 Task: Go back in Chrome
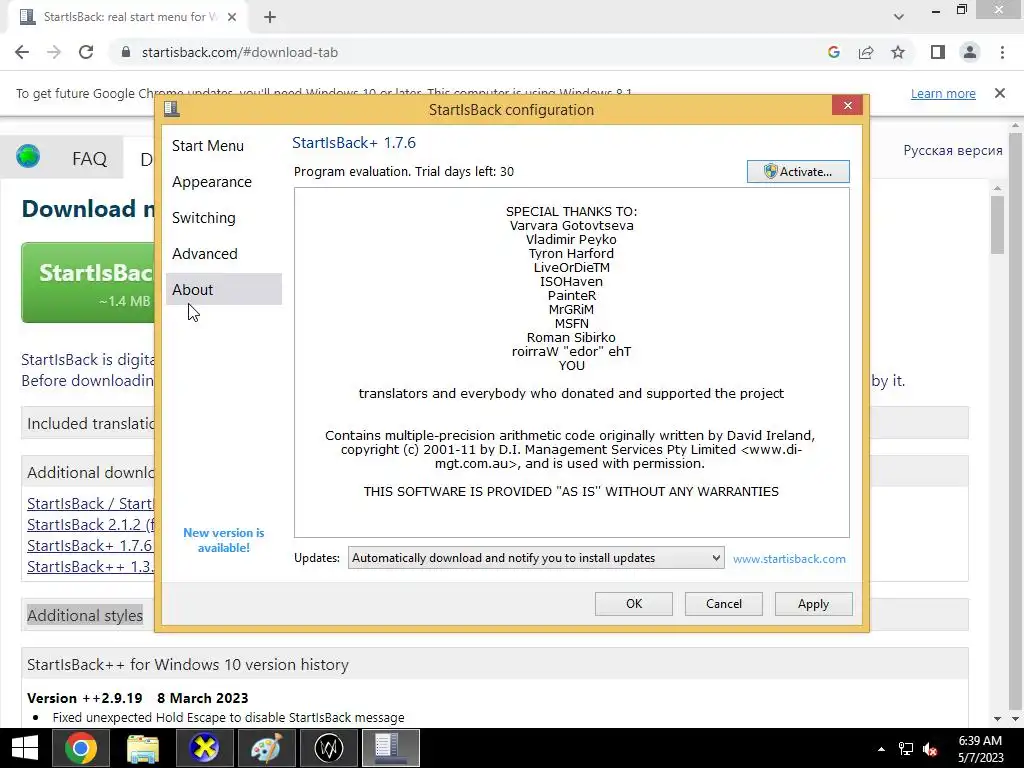pyautogui.click(x=22, y=52)
